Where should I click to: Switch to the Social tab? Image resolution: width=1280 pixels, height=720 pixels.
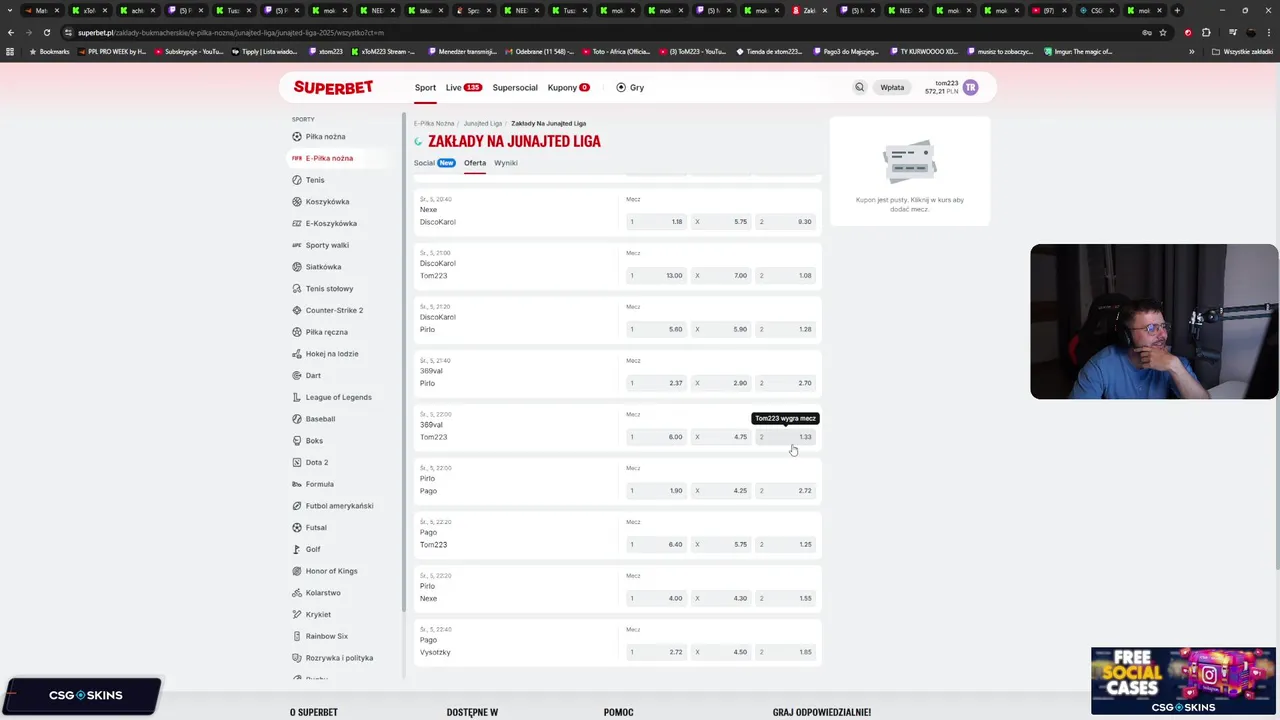[434, 163]
